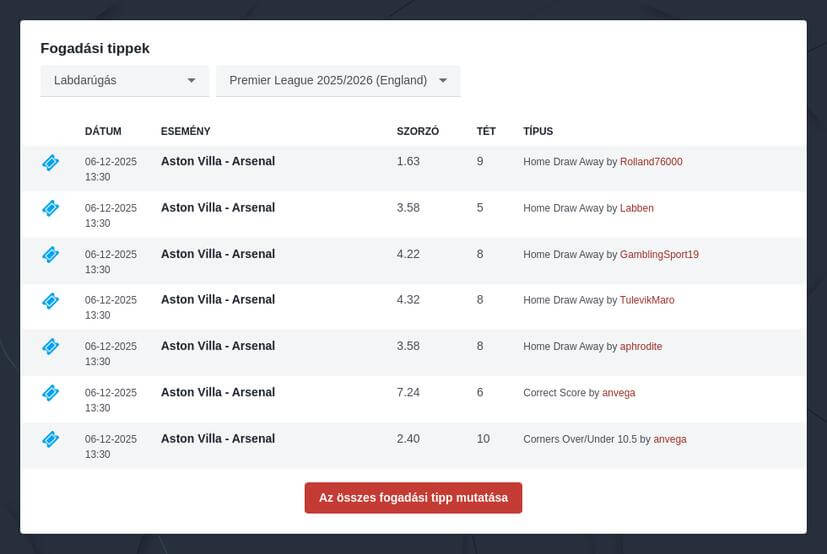Open aphrodite's profile link
827x554 pixels.
click(x=641, y=347)
